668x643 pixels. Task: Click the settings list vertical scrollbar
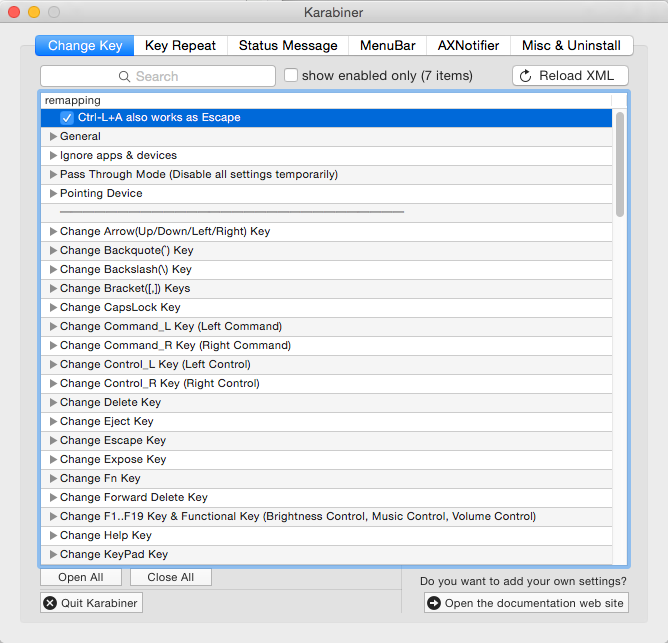(620, 164)
